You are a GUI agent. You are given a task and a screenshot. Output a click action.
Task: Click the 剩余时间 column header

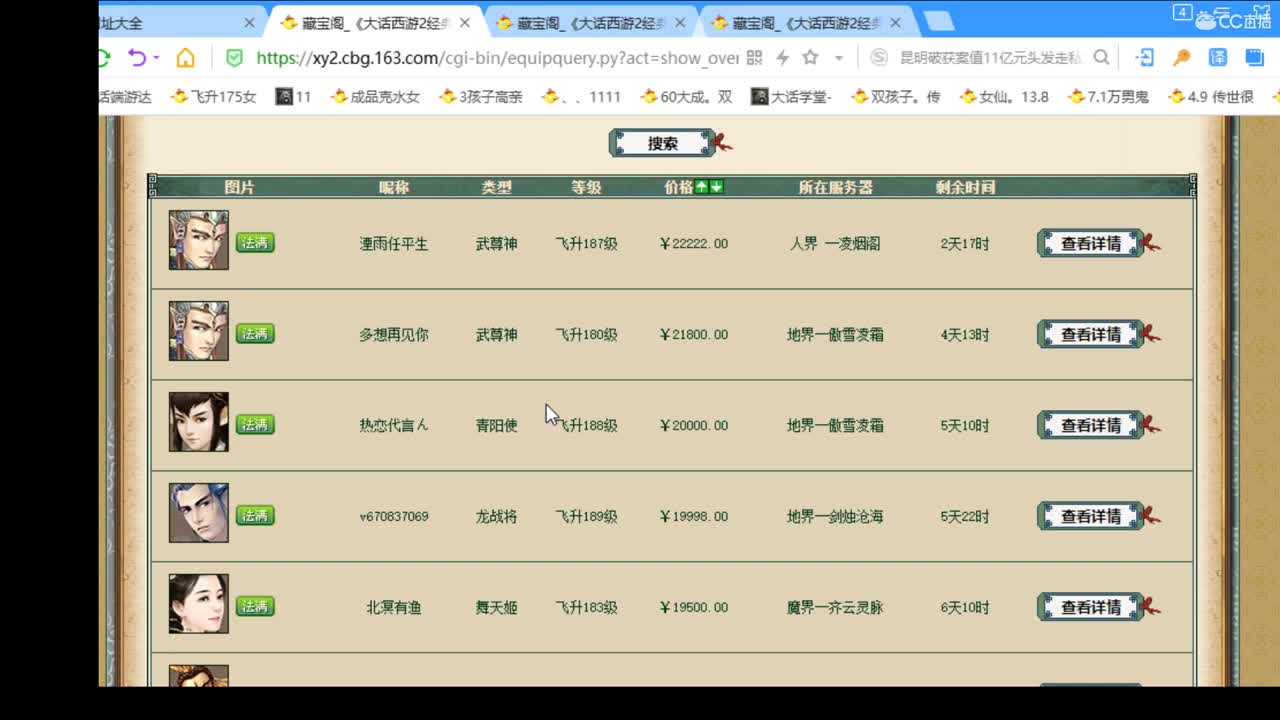(965, 187)
